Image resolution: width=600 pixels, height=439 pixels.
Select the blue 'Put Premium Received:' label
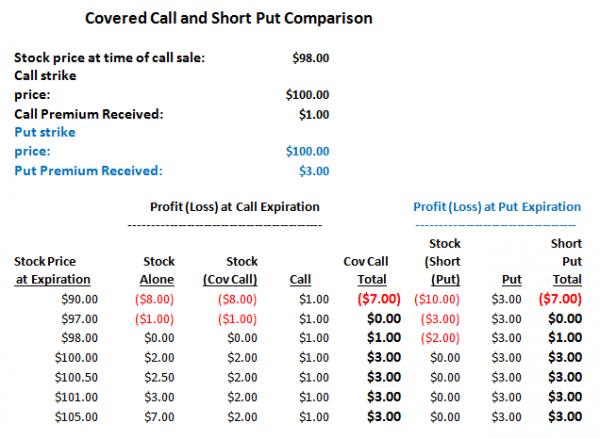pos(87,170)
